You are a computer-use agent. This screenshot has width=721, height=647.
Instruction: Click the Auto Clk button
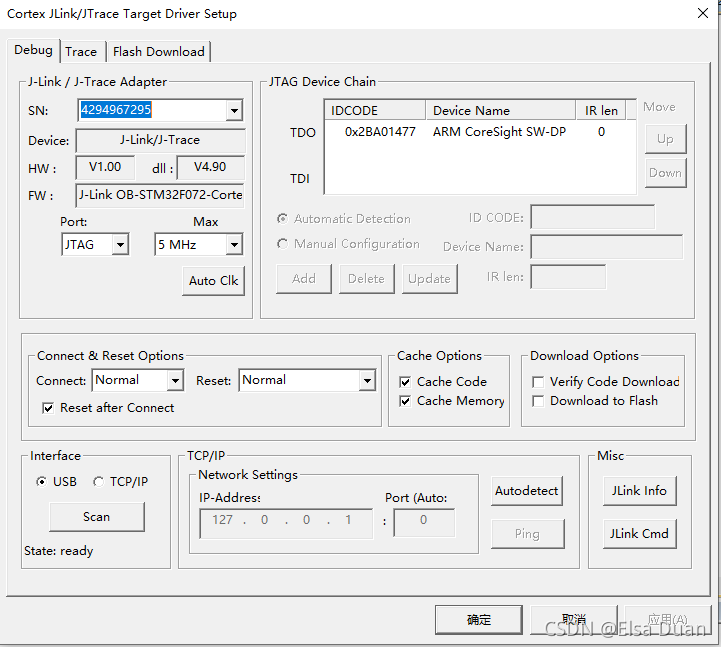(213, 281)
